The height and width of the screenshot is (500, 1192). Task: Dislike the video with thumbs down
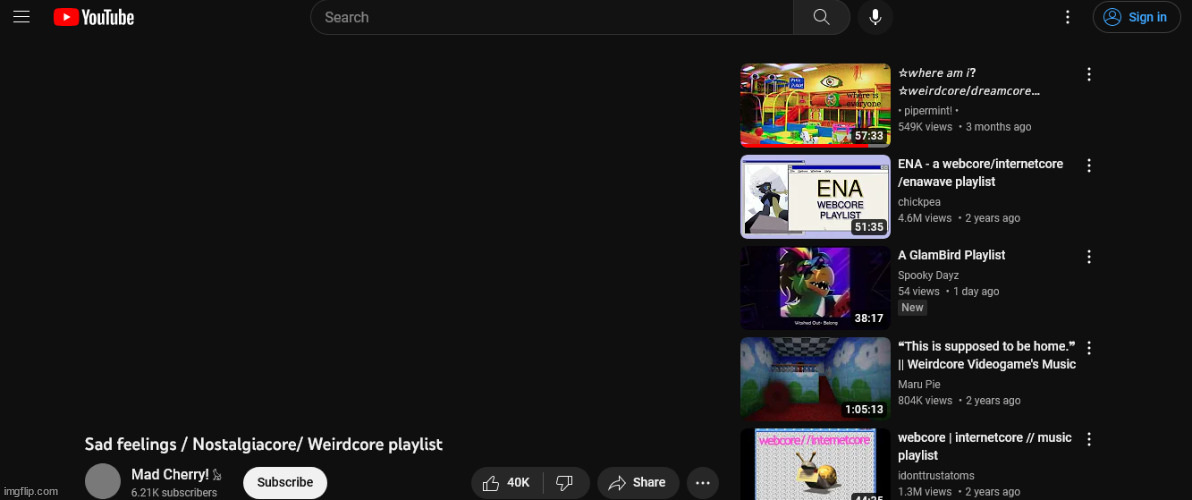pos(564,483)
